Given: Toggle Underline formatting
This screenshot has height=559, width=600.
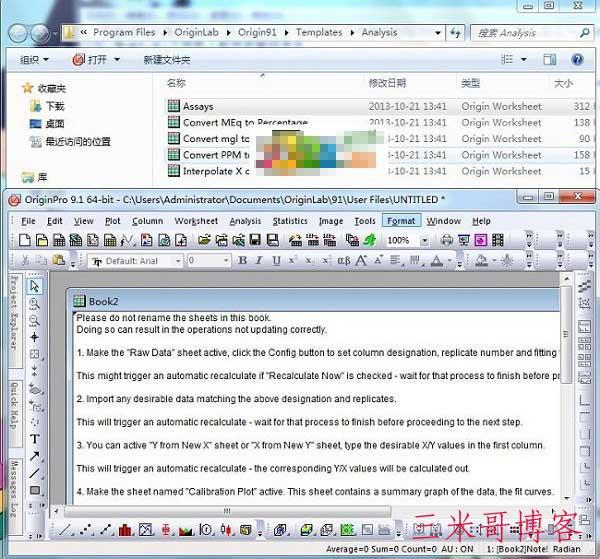Looking at the screenshot, I should coord(276,261).
